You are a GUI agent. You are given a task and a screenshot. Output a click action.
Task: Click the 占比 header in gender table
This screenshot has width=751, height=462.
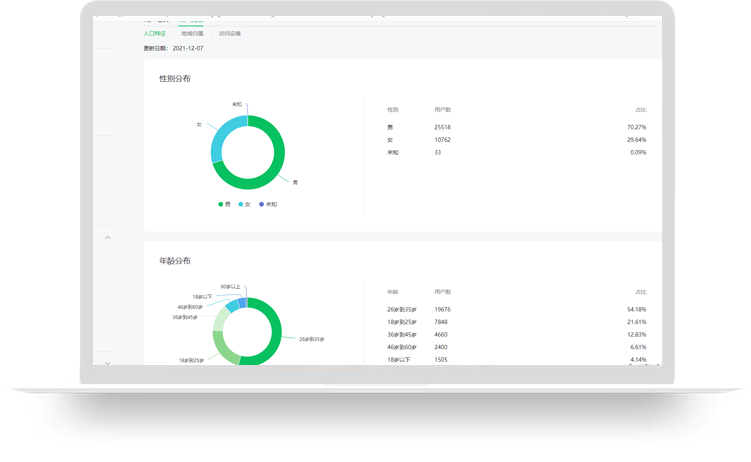(640, 109)
